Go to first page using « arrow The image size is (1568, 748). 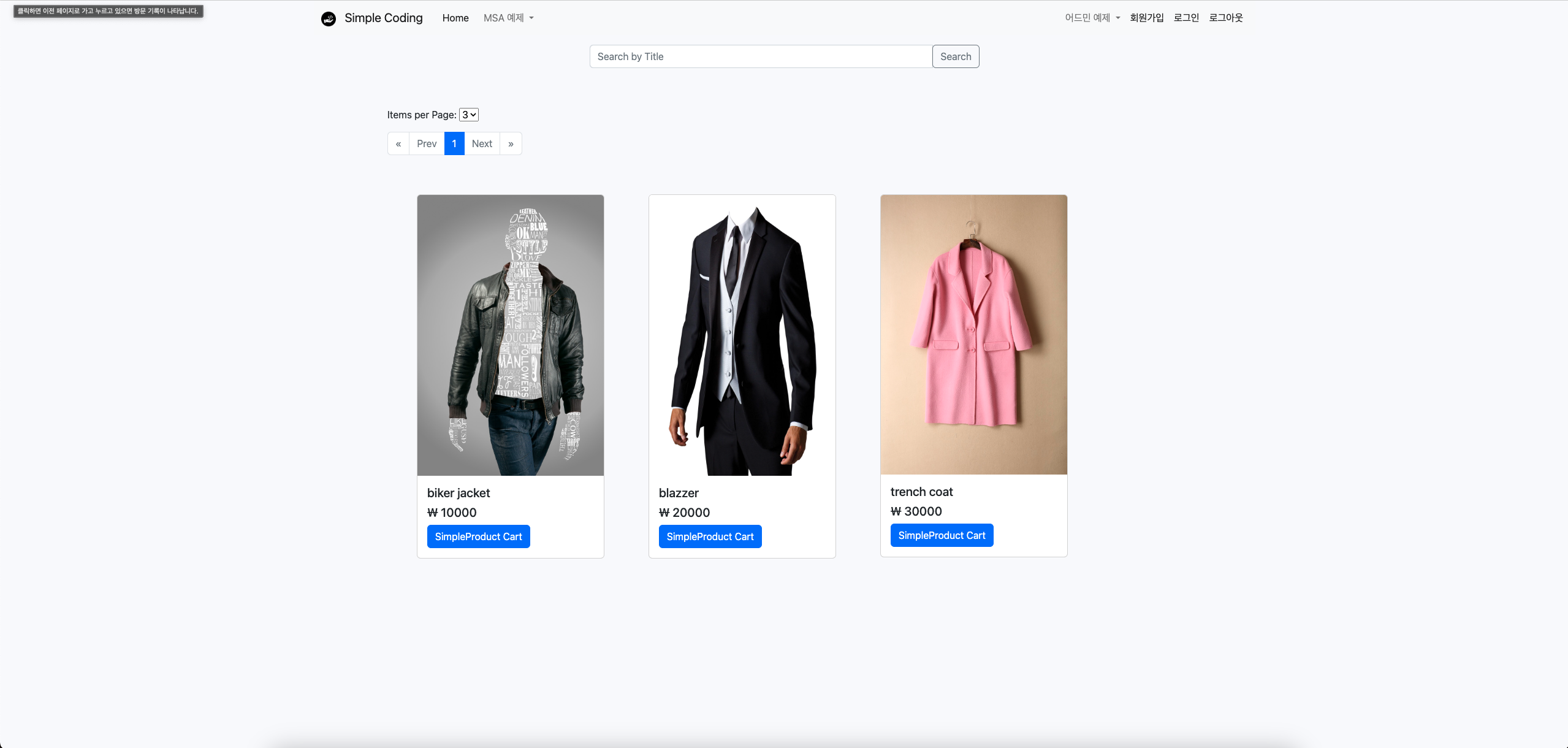(x=398, y=143)
